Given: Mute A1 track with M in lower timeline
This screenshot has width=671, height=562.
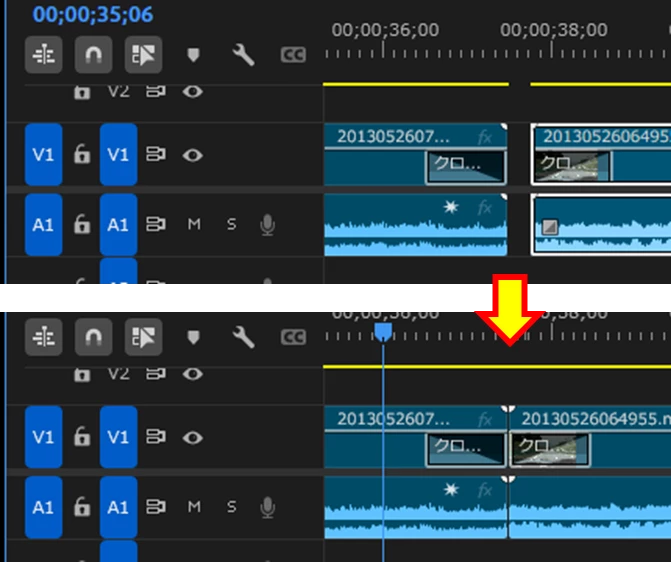Looking at the screenshot, I should (x=194, y=507).
